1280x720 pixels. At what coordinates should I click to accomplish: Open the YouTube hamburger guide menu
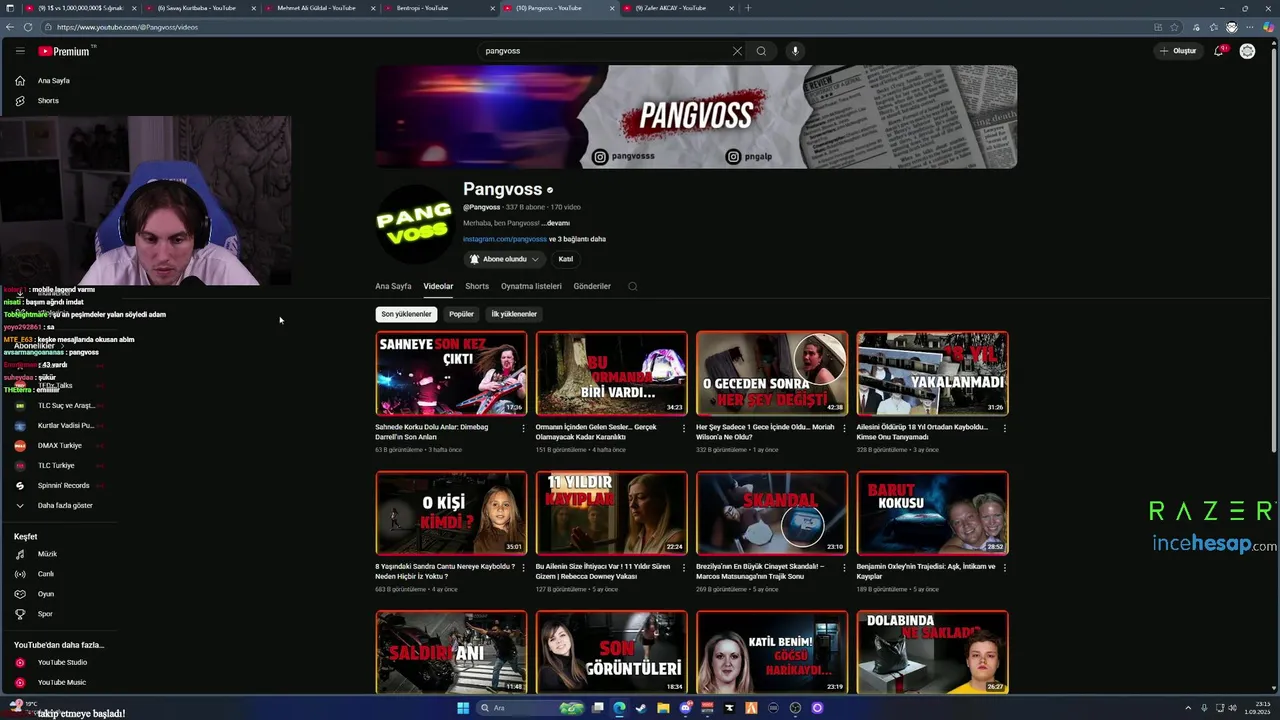(20, 51)
